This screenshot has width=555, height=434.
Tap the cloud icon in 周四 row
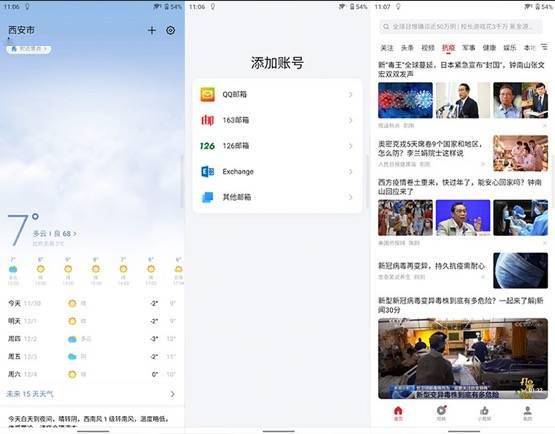[x=72, y=339]
